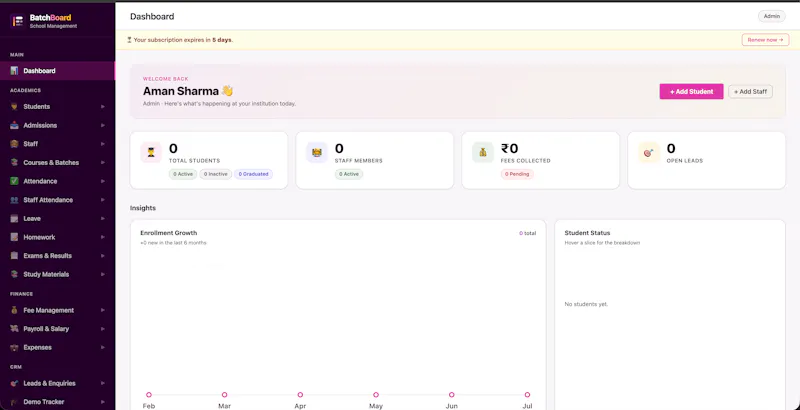800x410 pixels.
Task: Click the Courses & Batches icon
Action: pyautogui.click(x=14, y=163)
